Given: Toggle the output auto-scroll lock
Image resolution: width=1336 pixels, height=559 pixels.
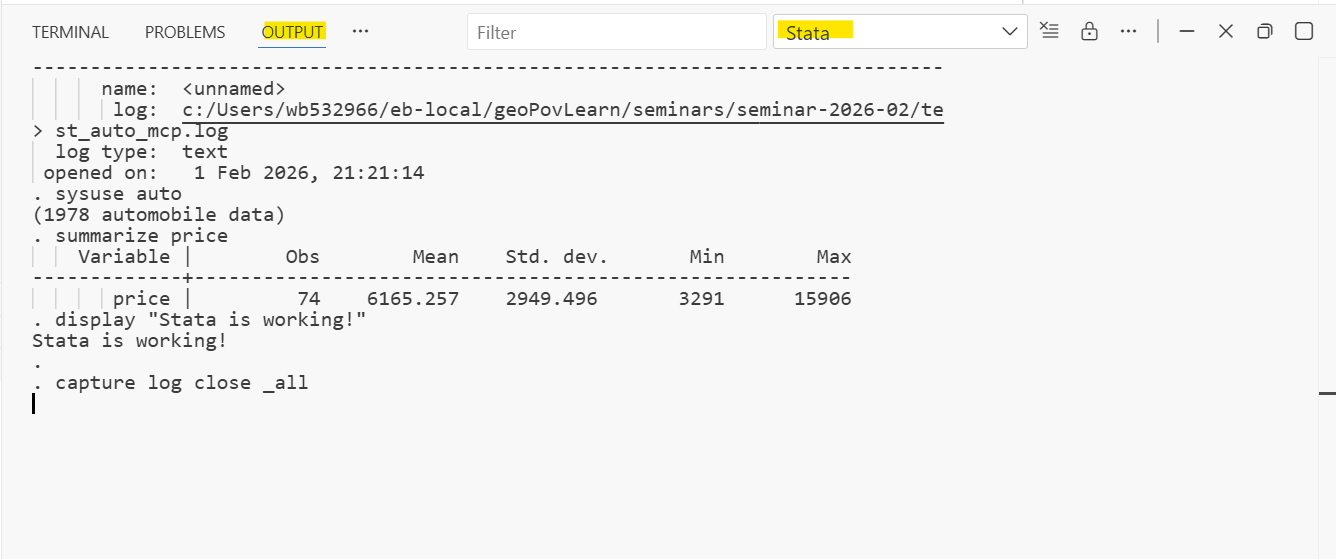Looking at the screenshot, I should [1089, 31].
